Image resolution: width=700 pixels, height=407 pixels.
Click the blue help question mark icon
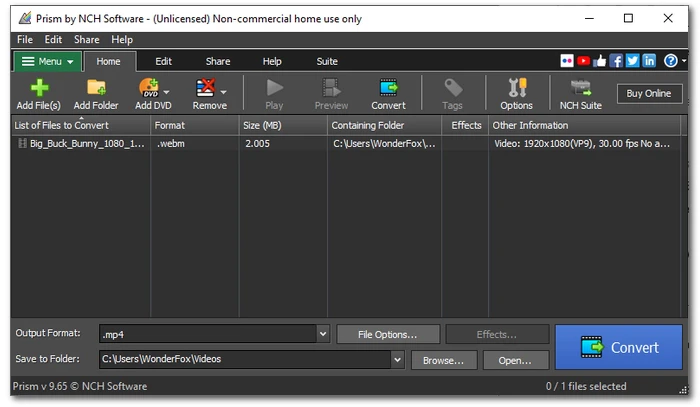click(670, 61)
